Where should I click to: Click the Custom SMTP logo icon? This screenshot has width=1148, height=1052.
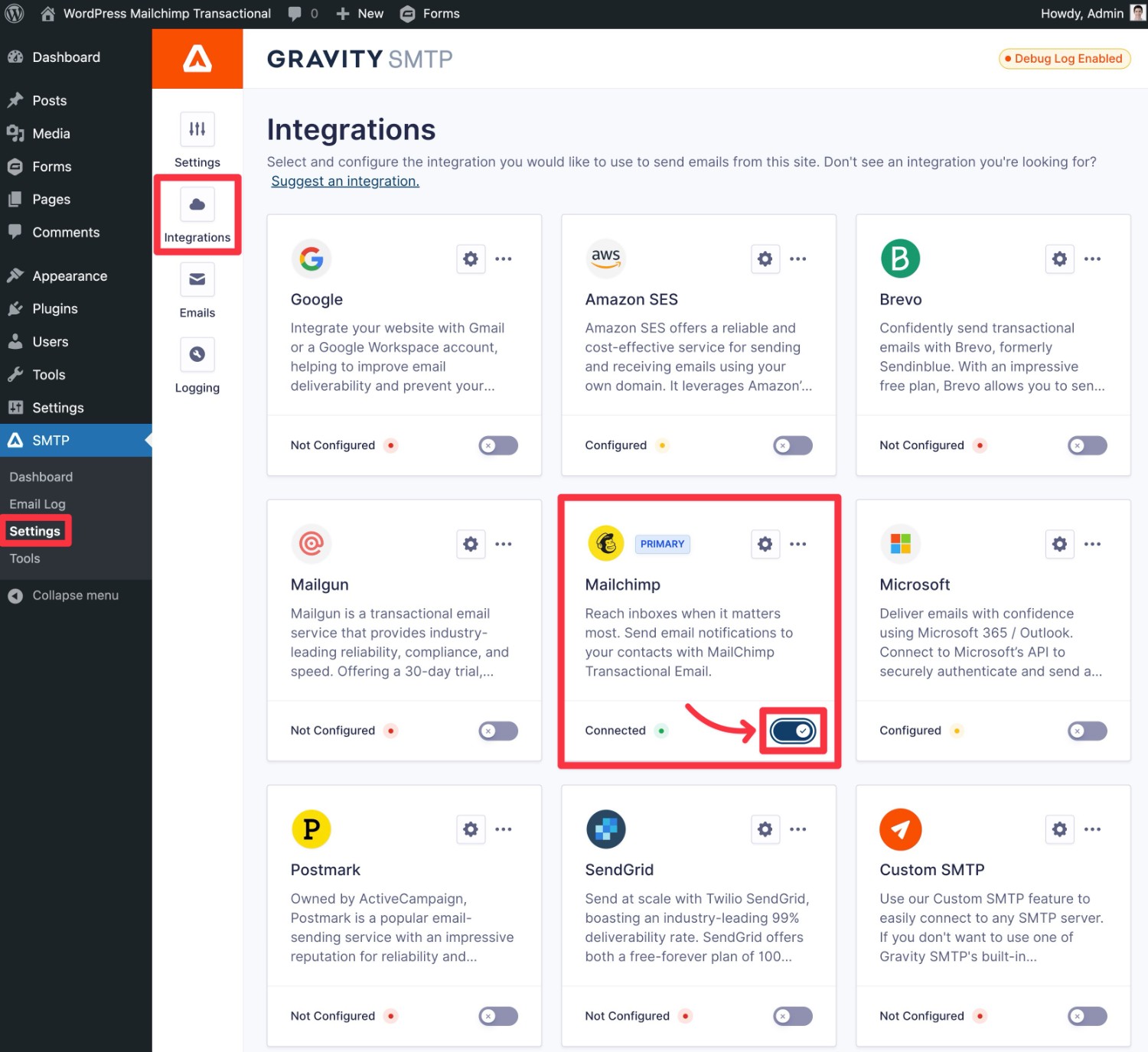900,829
